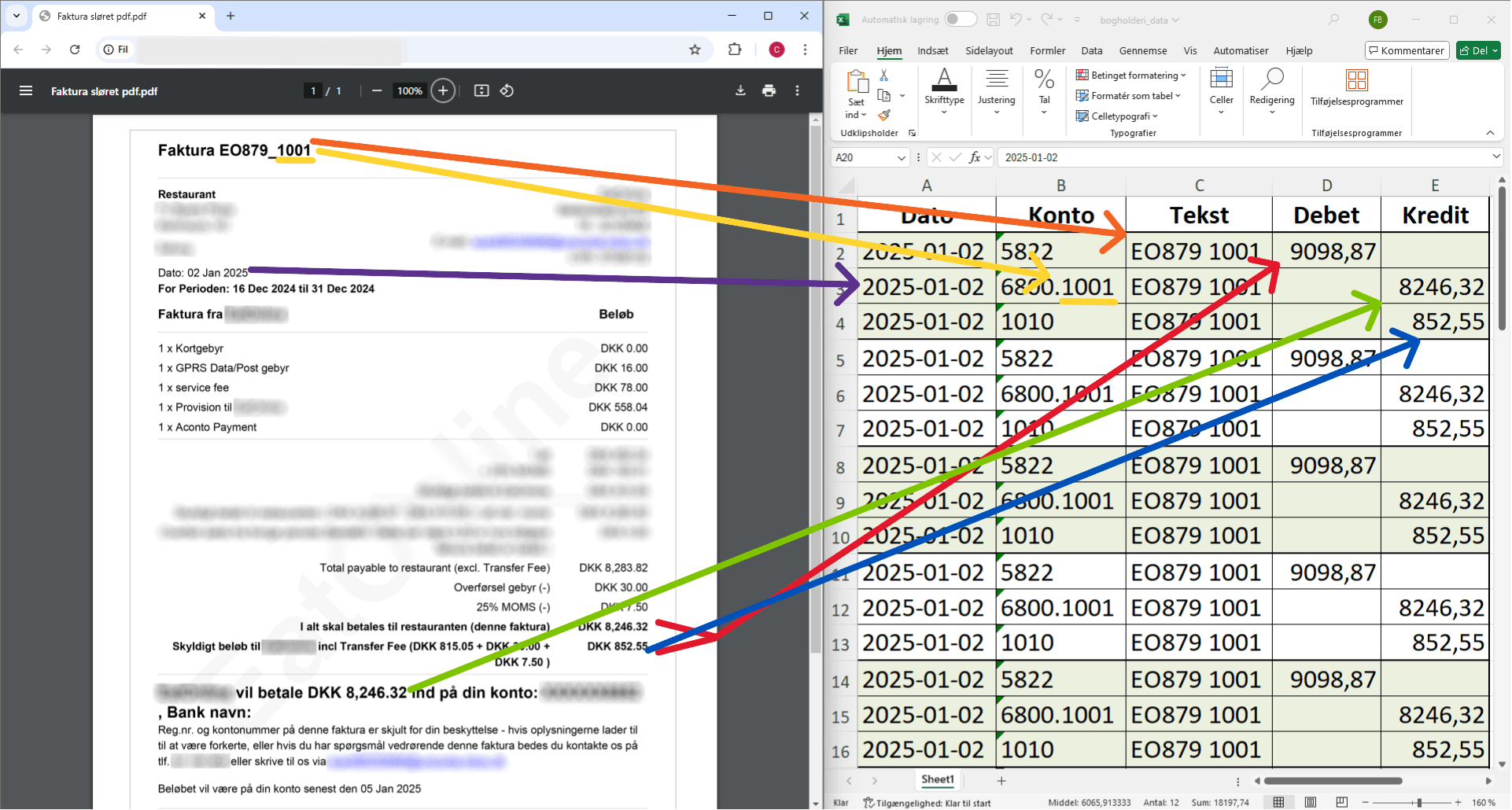The width and height of the screenshot is (1512, 810).
Task: Click the Kommentarer button
Action: pyautogui.click(x=1407, y=50)
